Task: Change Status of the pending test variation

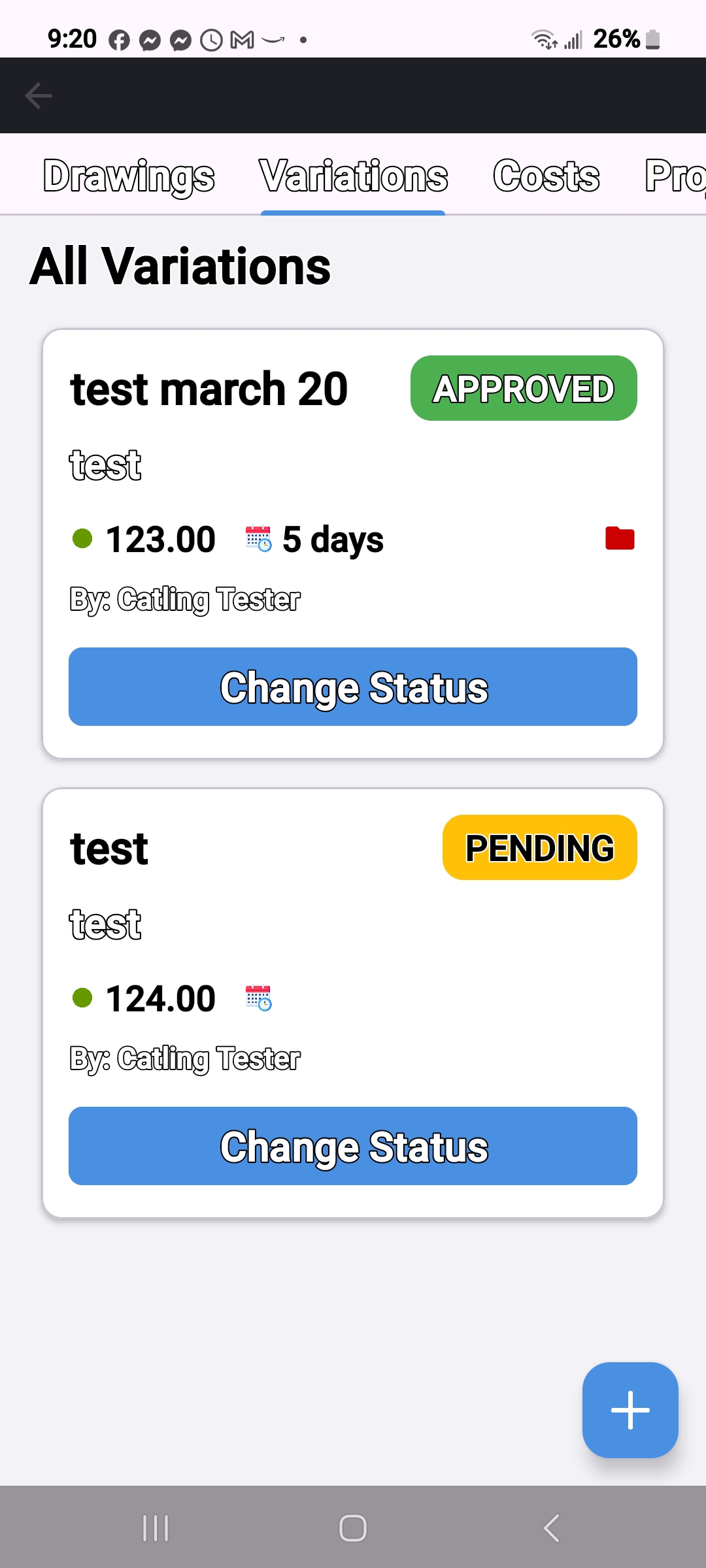Action: 353,1146
